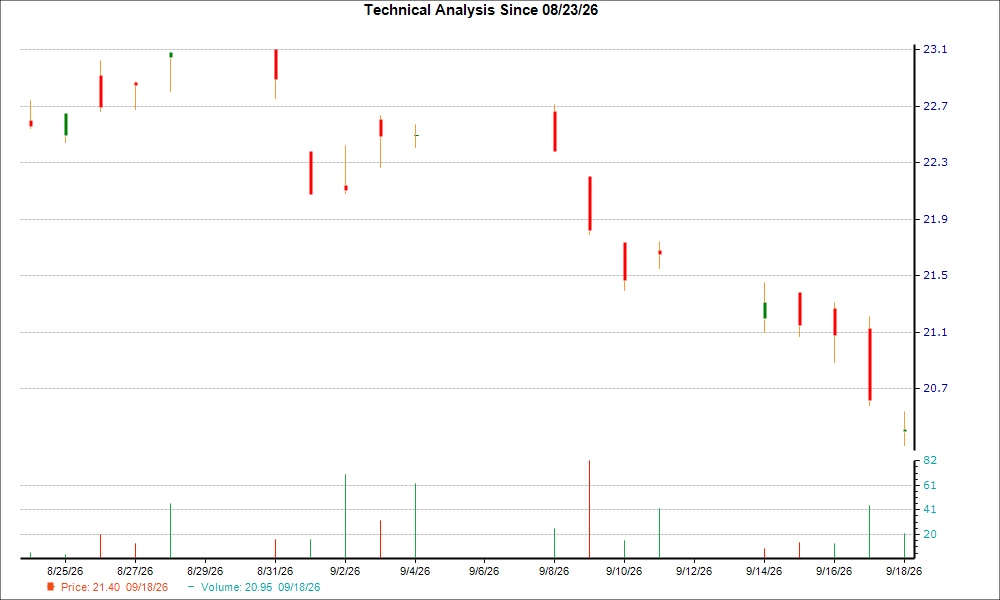Click the 9/8/26 date label
Screen dimensions: 1000x600
(x=554, y=571)
